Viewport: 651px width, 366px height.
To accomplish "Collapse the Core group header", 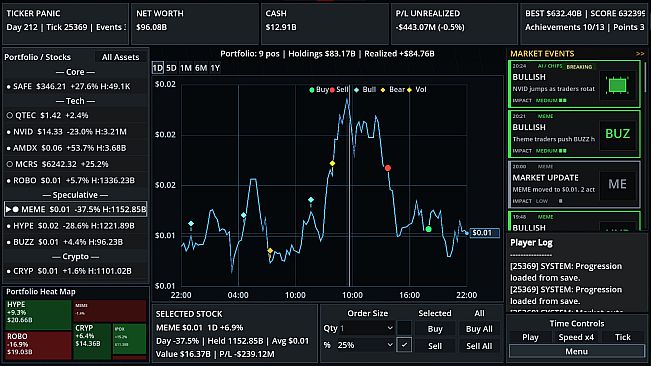I will [x=75, y=72].
